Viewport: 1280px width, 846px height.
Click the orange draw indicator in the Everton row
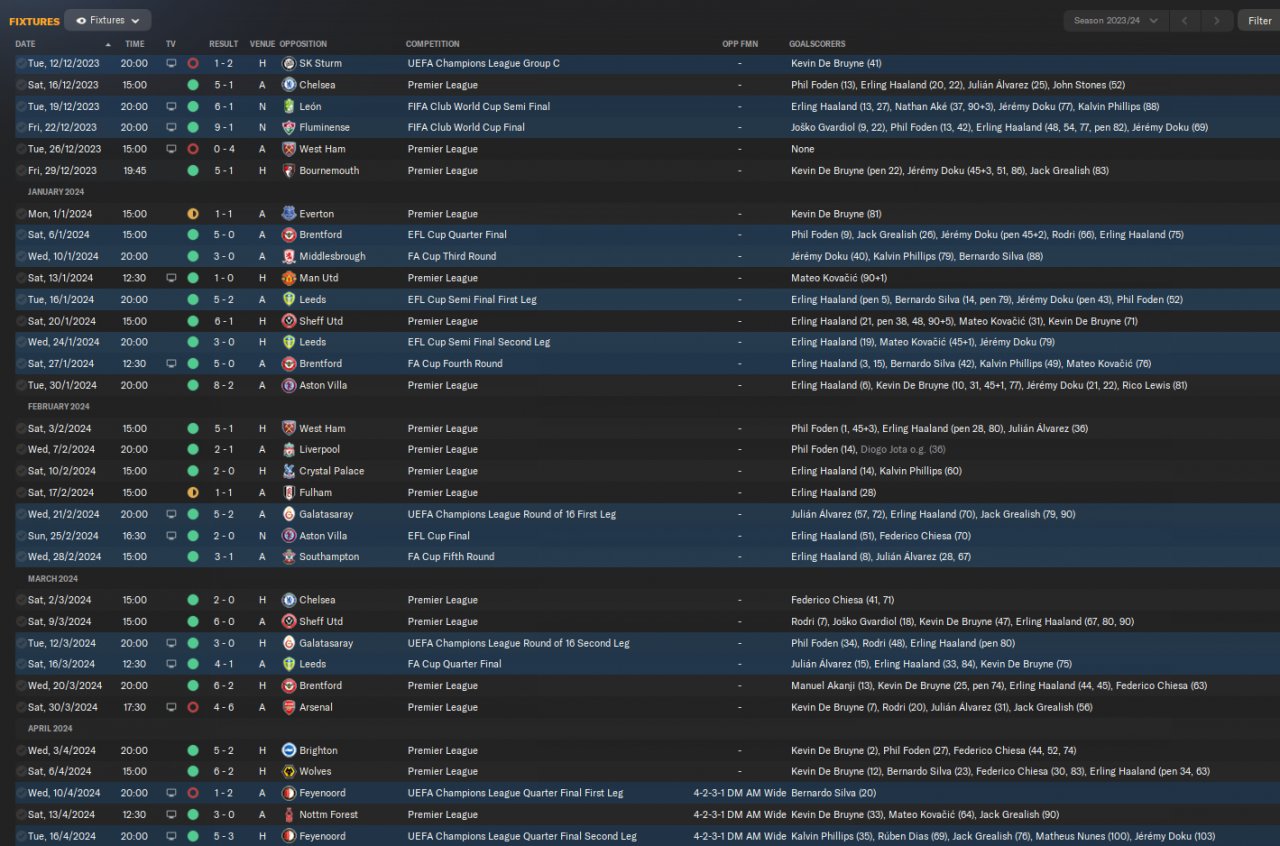click(193, 214)
